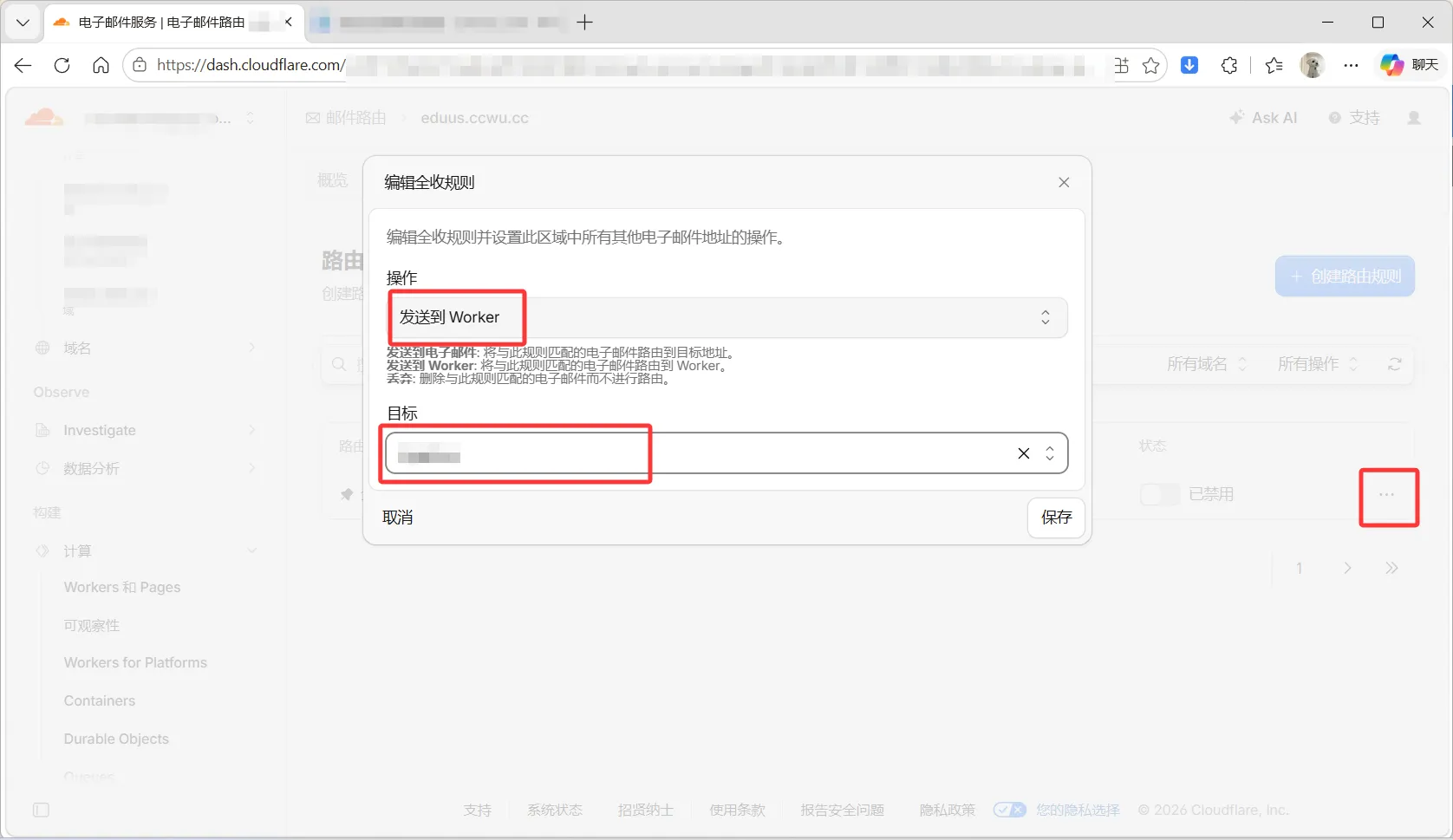This screenshot has height=840, width=1453.
Task: Open a new browser tab
Action: coord(585,23)
